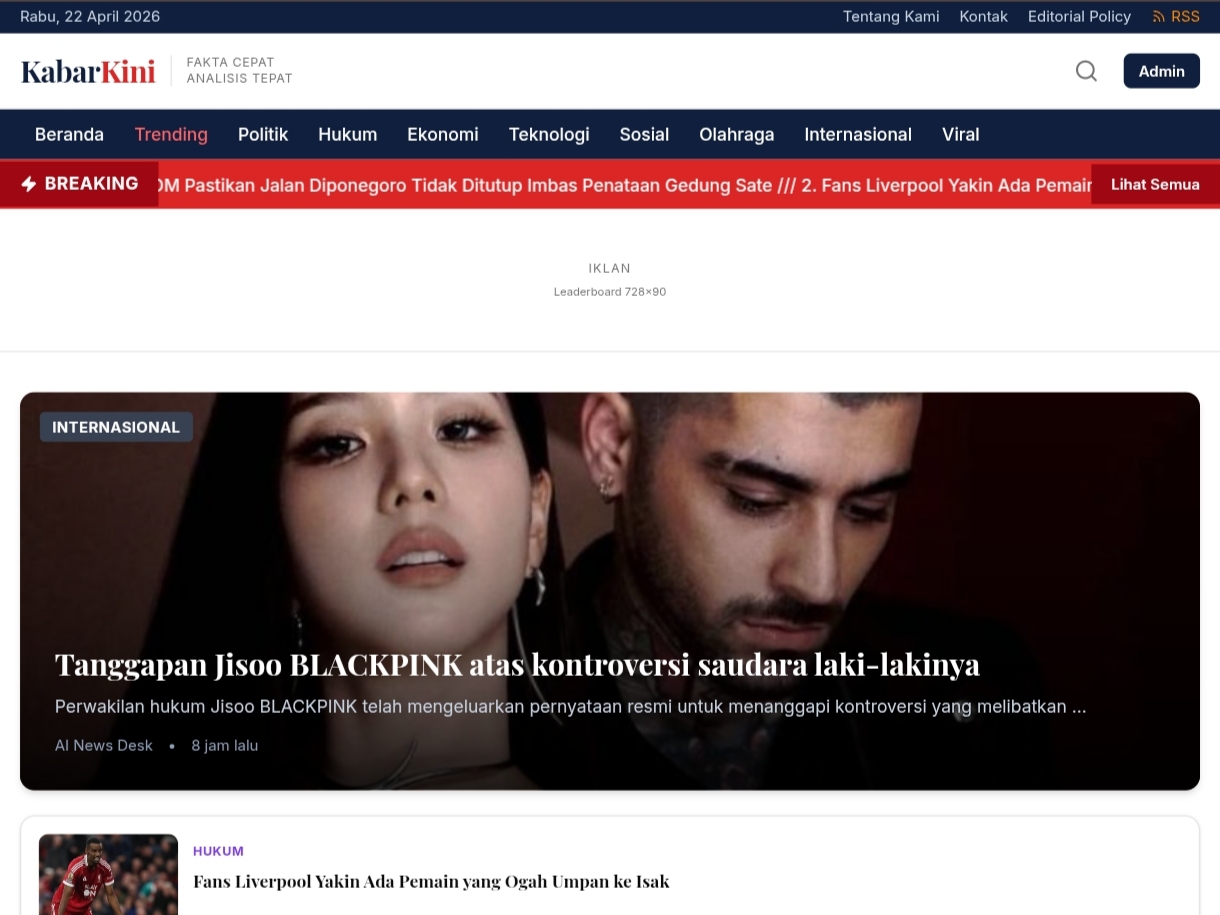Image resolution: width=1220 pixels, height=915 pixels.
Task: Click the purple HUKUM category label
Action: tap(218, 851)
